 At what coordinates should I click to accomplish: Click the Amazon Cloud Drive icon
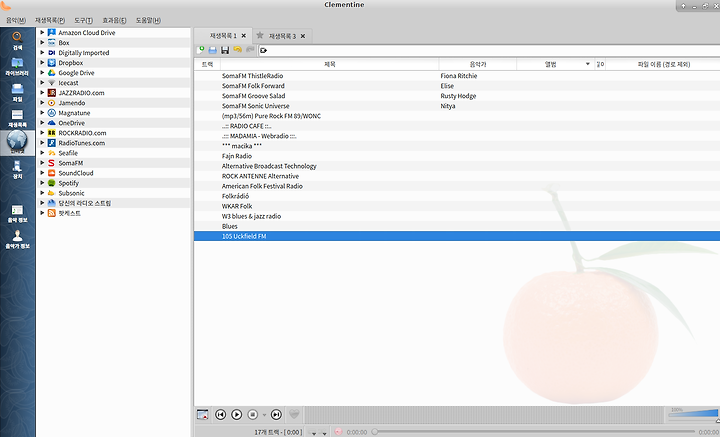(x=51, y=33)
